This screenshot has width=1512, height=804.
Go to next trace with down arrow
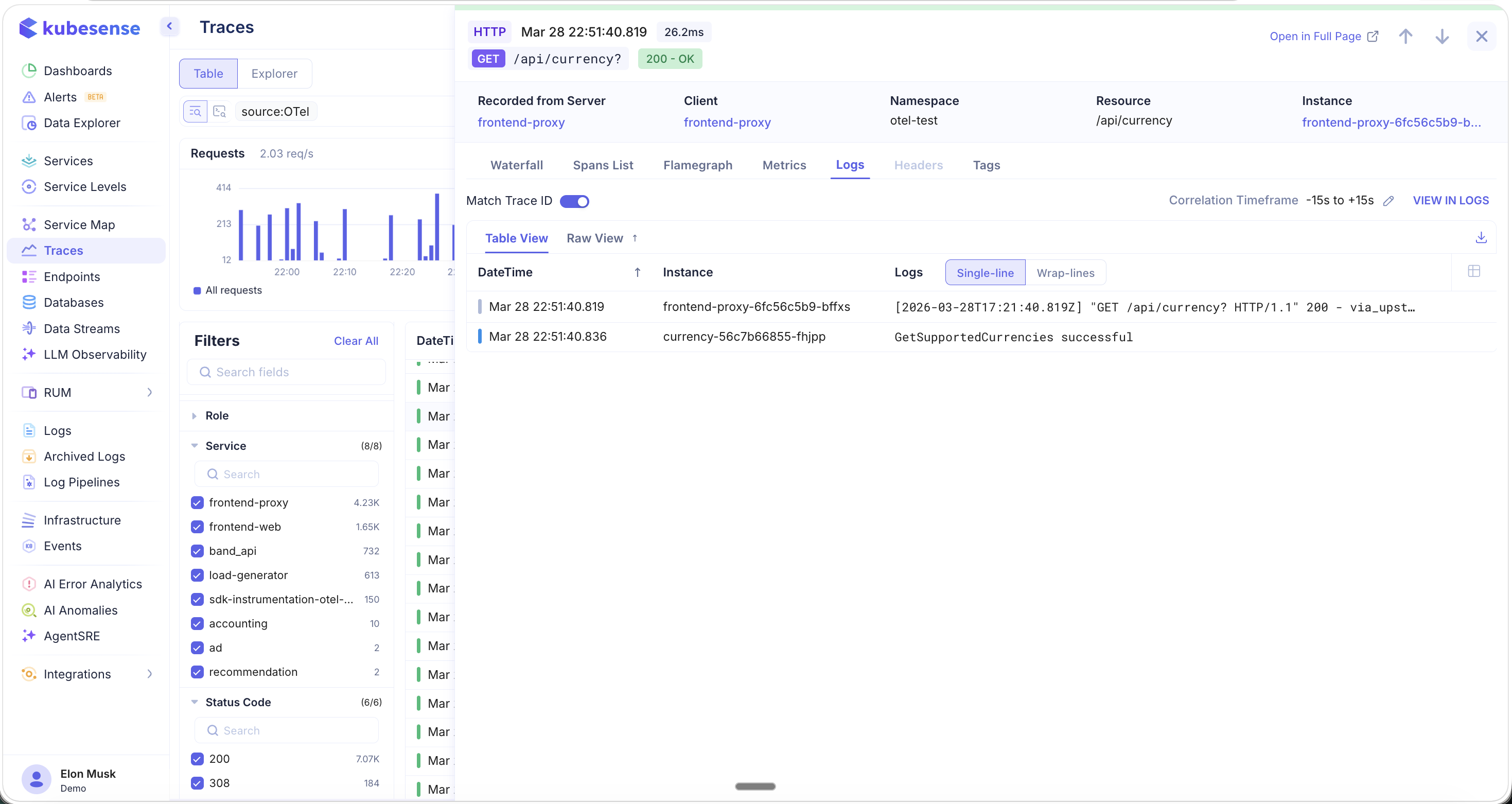click(1441, 37)
